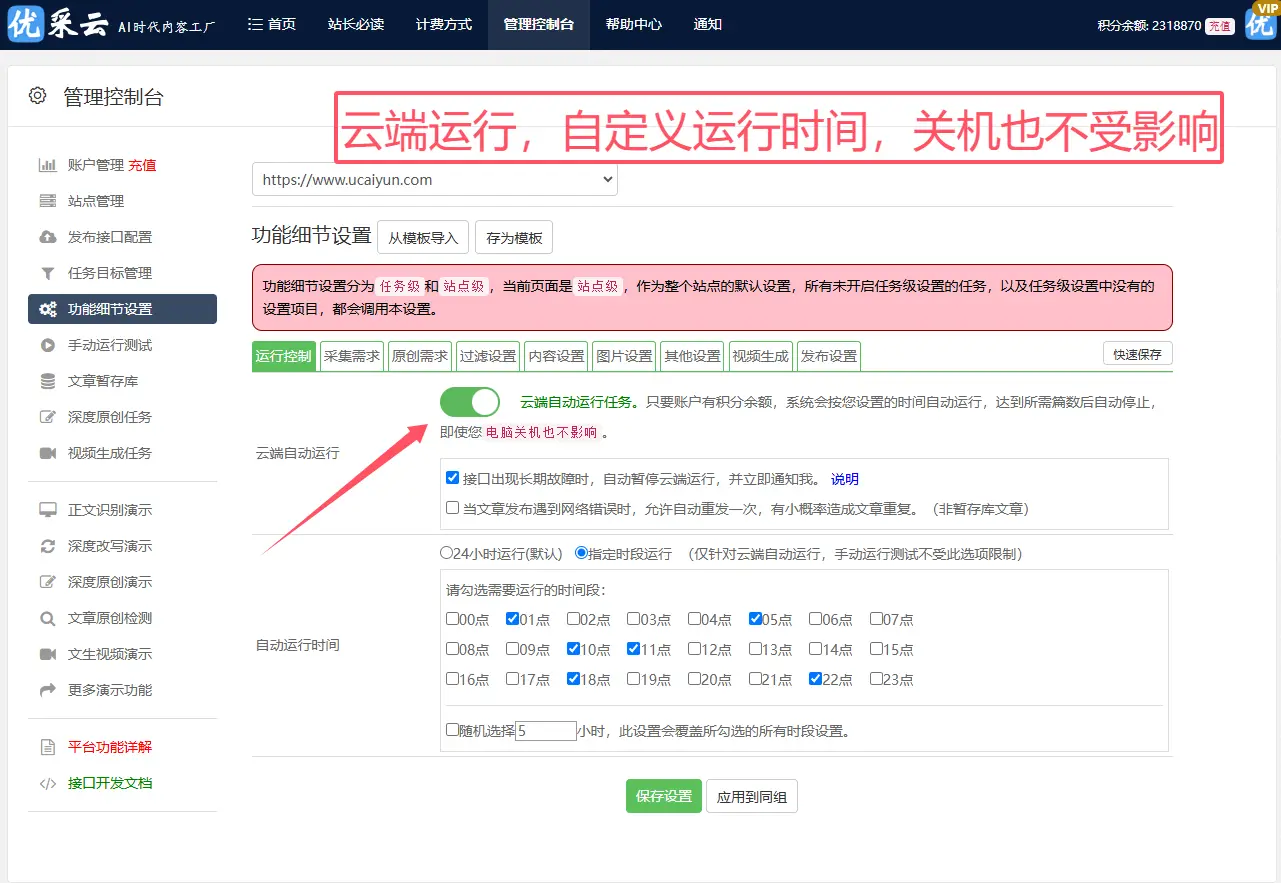This screenshot has width=1281, height=883.
Task: Click the funnel icon beside 任务目标管理
Action: click(x=47, y=273)
